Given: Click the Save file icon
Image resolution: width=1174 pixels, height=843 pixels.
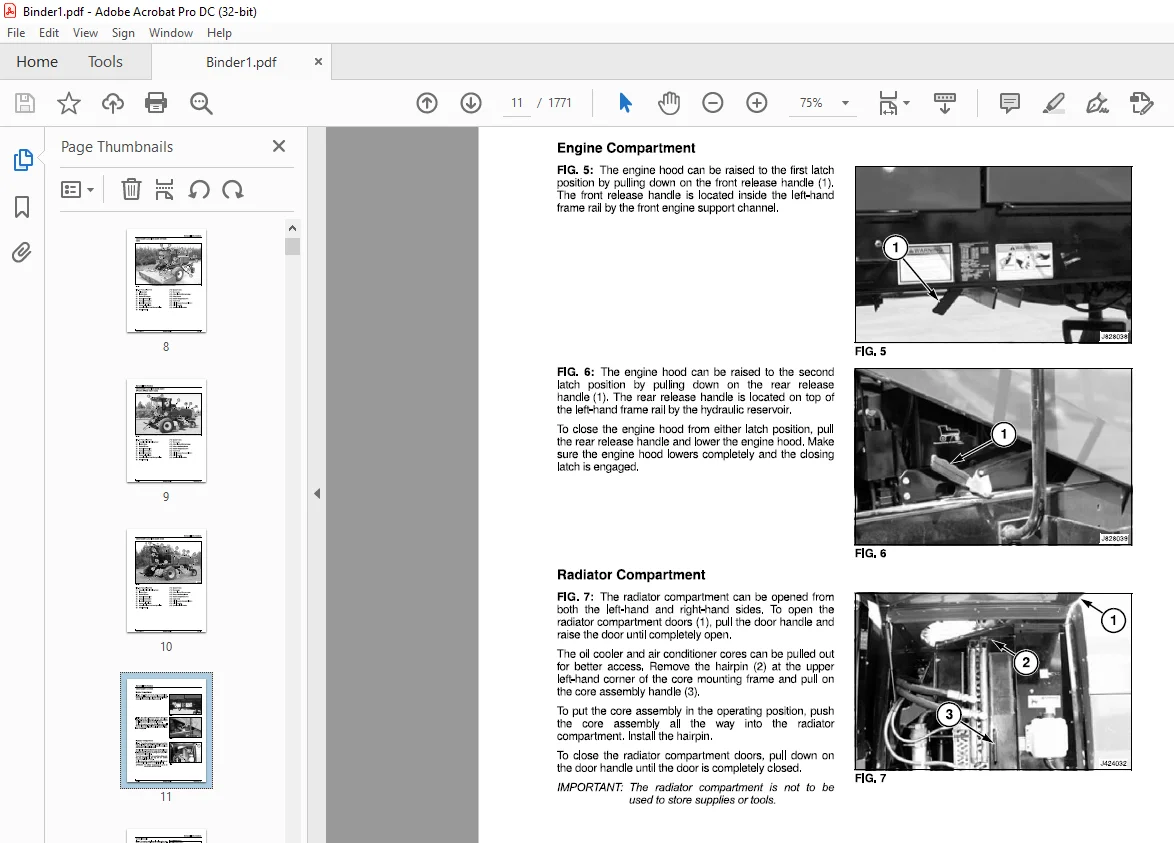Looking at the screenshot, I should pos(25,103).
